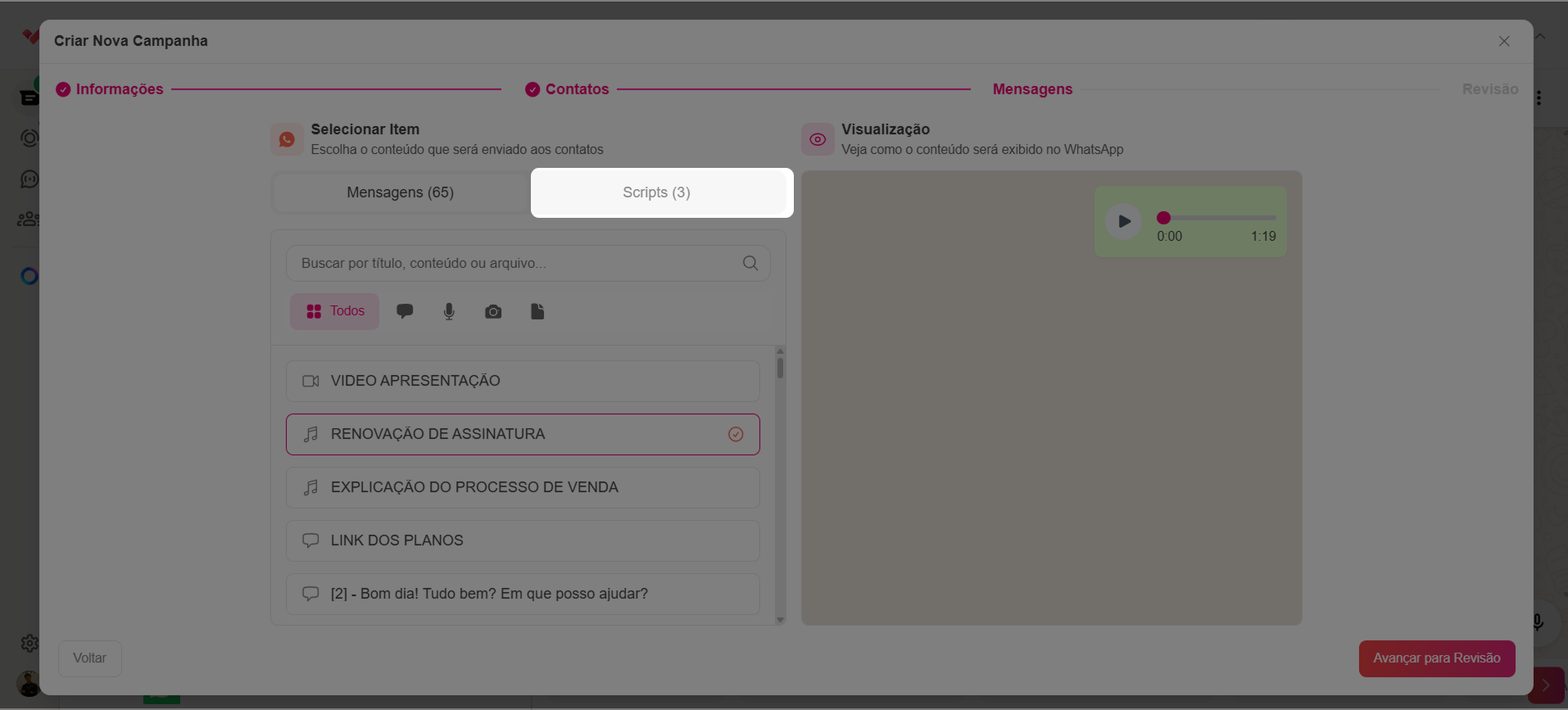Close the Criar Nova Campanha dialog

[1504, 41]
